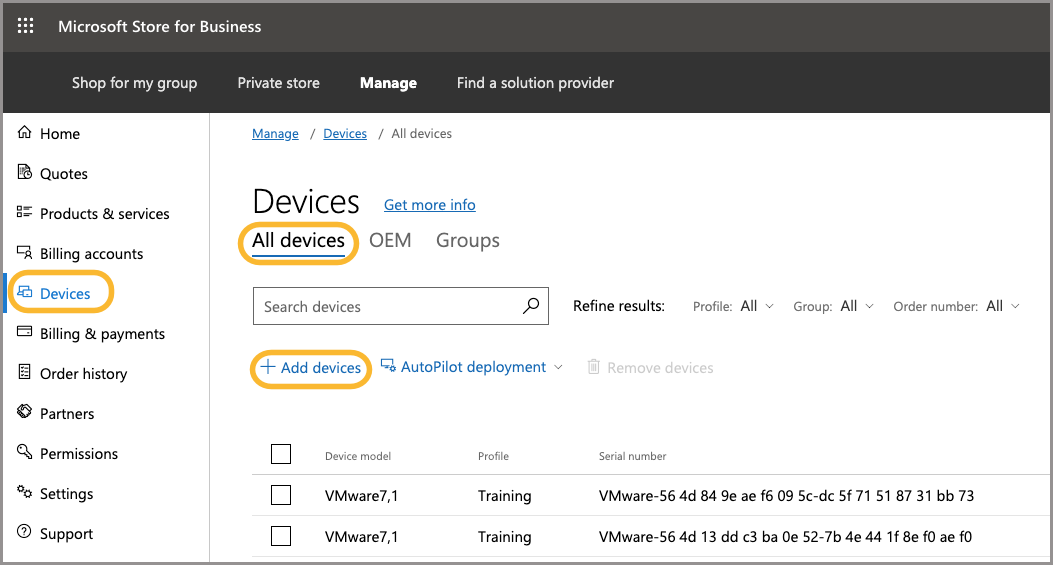Click into the Search devices field
The width and height of the screenshot is (1053, 565).
point(385,307)
